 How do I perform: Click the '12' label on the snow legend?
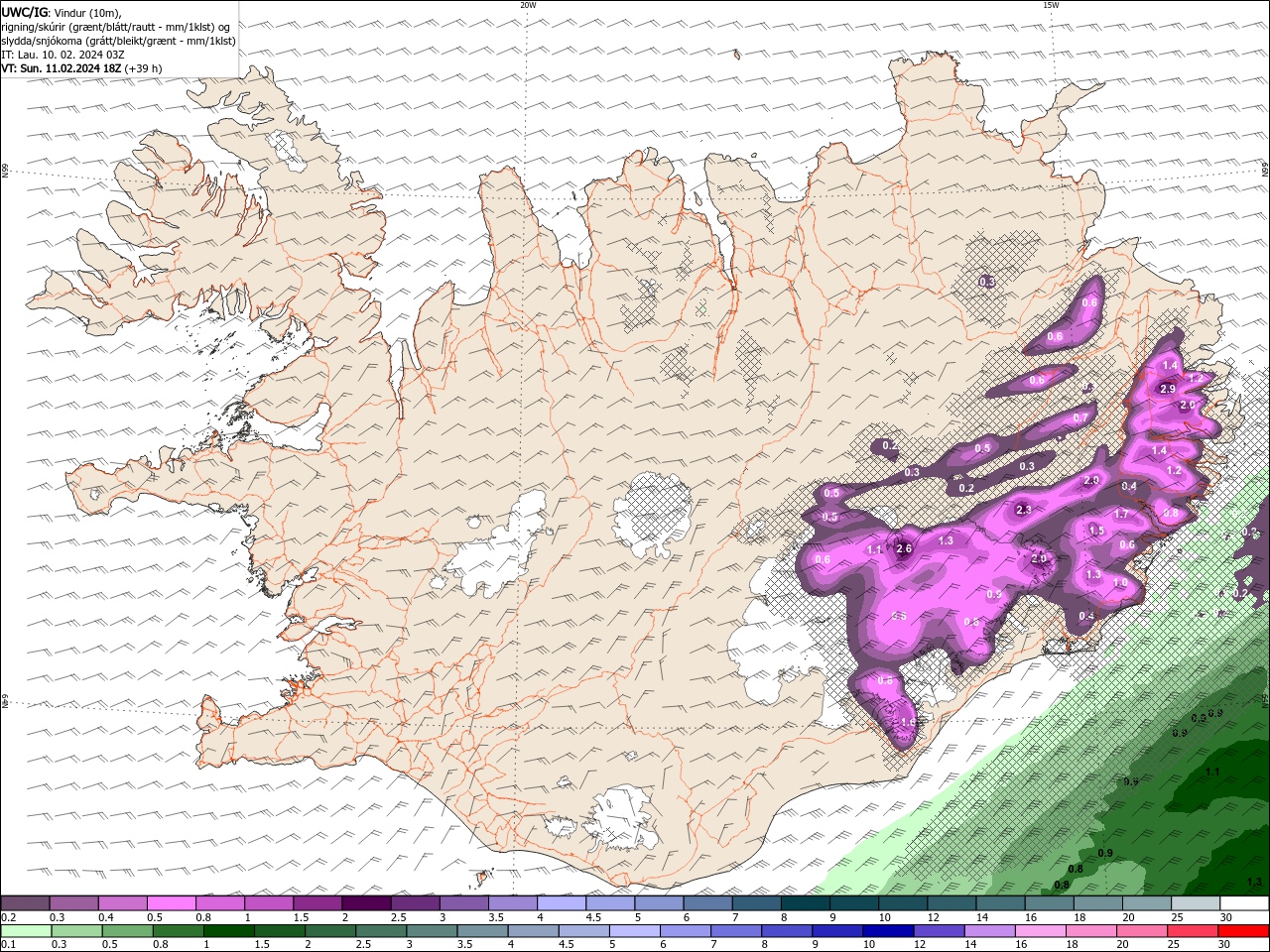[x=933, y=917]
